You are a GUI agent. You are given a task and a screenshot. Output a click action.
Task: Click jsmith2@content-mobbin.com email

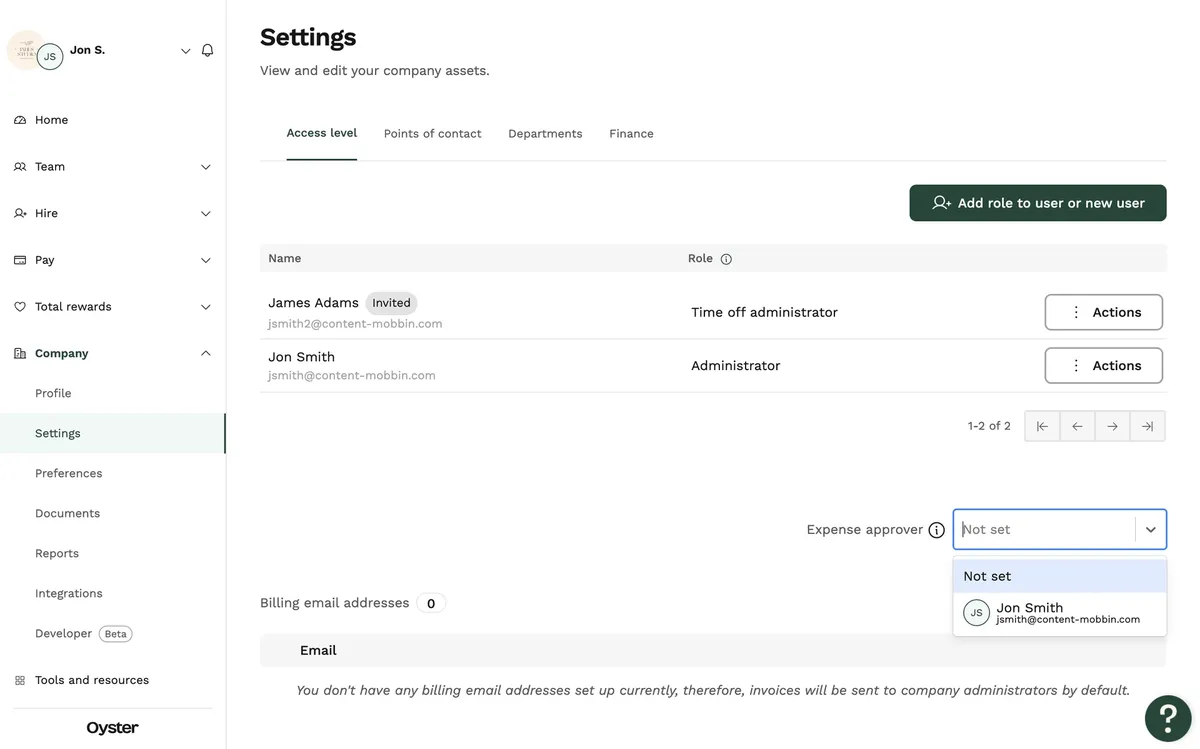pos(355,324)
